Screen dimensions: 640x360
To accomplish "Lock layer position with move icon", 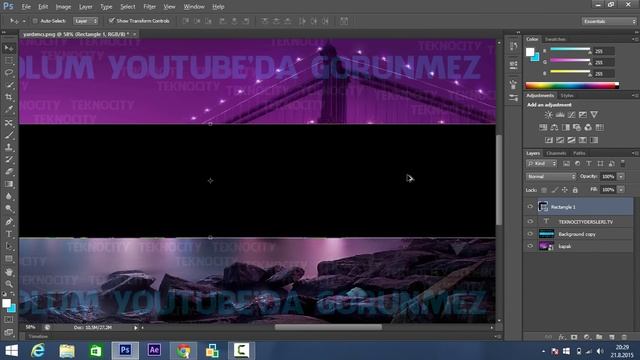I will [x=564, y=190].
